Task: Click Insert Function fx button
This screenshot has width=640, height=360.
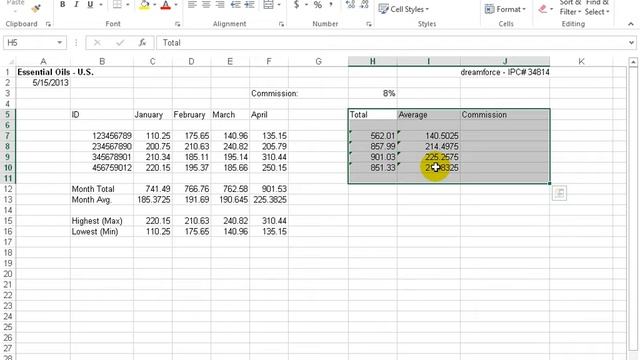Action: tap(142, 42)
